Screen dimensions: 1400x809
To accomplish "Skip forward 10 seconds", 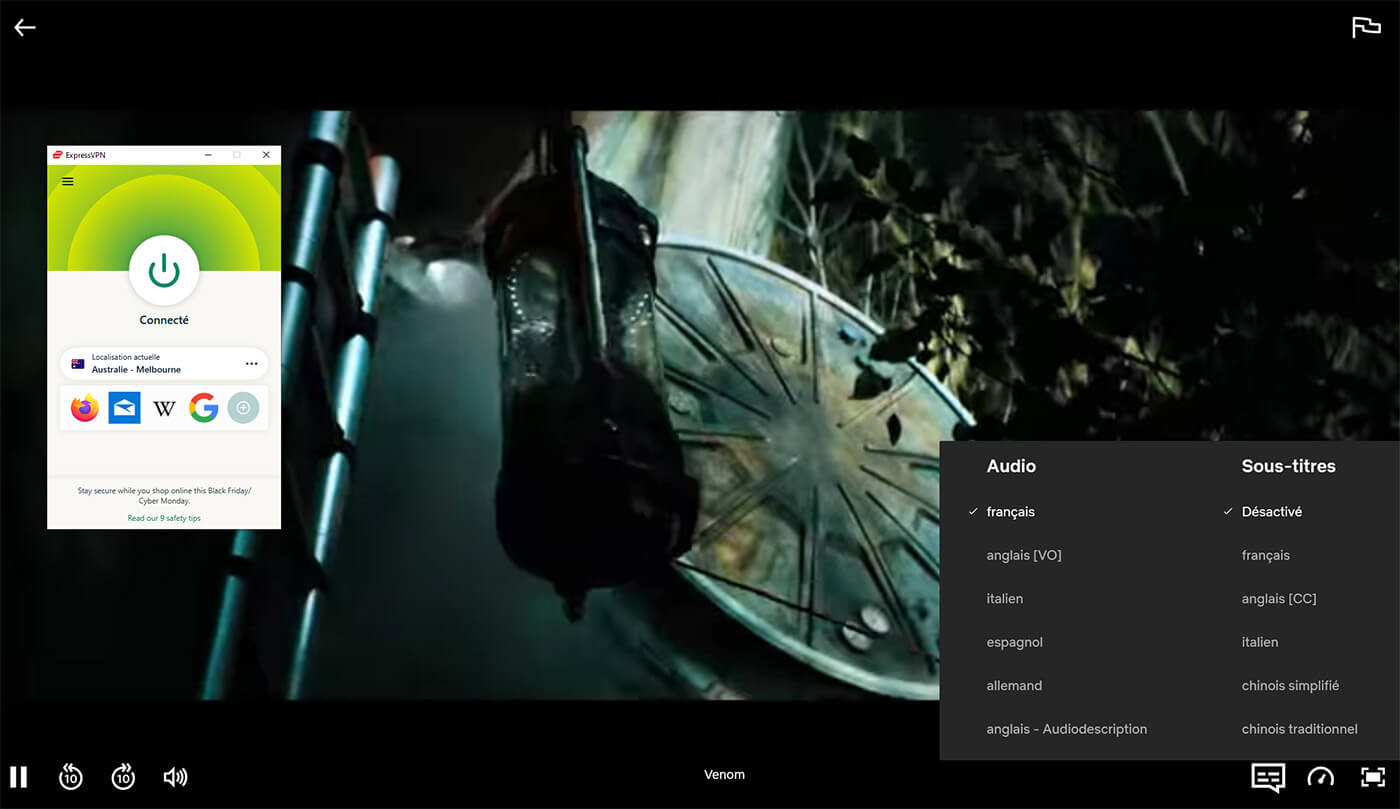I will (x=123, y=776).
